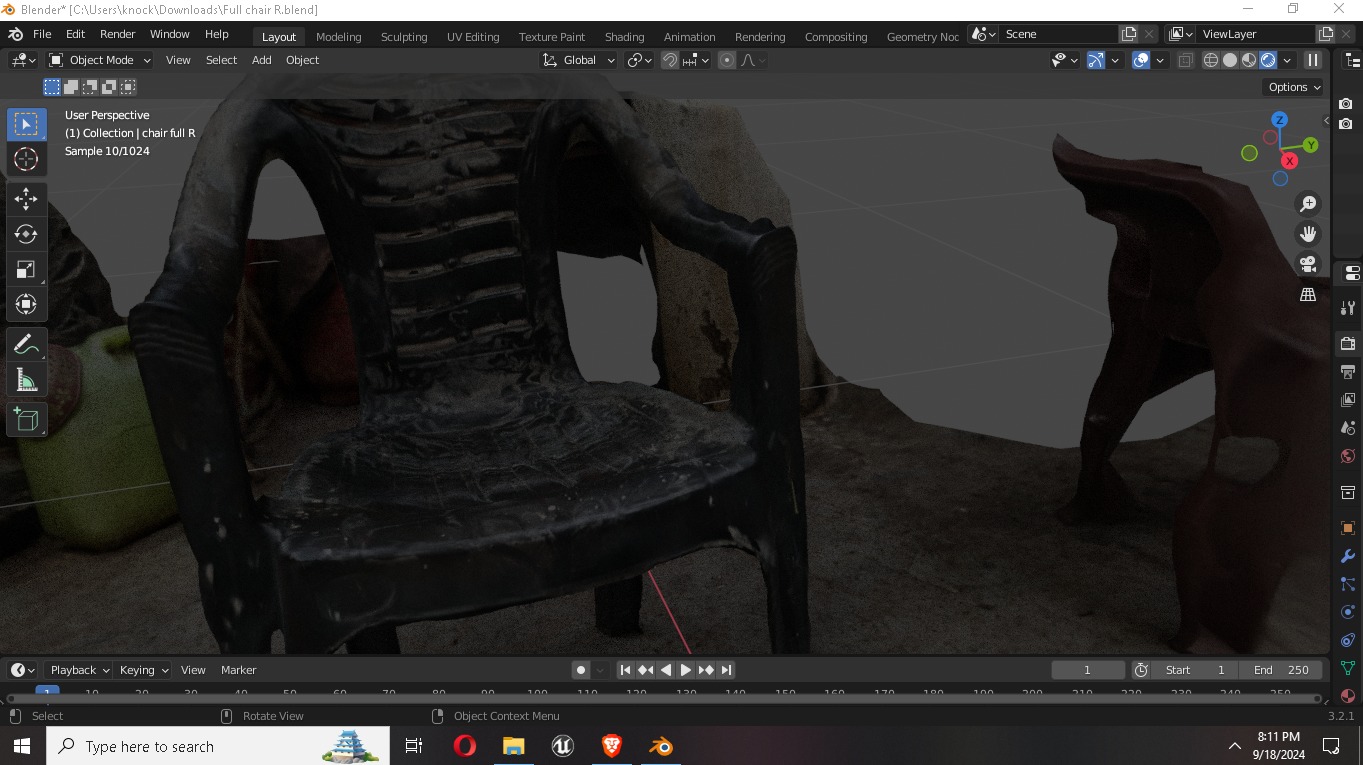
Task: Expand the gizmo options arrow
Action: pos(1115,60)
